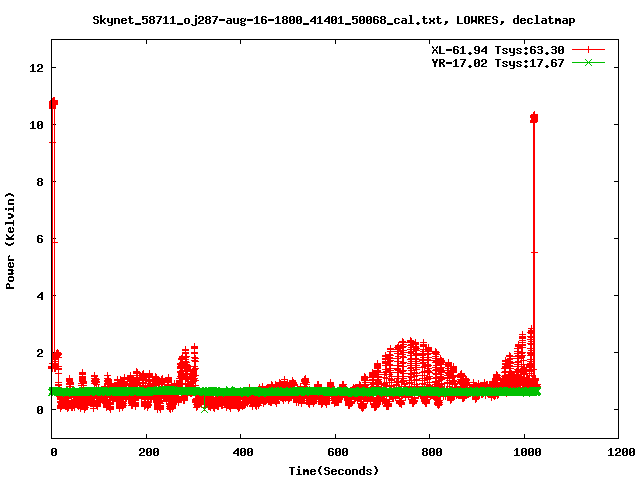Click the y-axis tick label 4

click(x=40, y=296)
